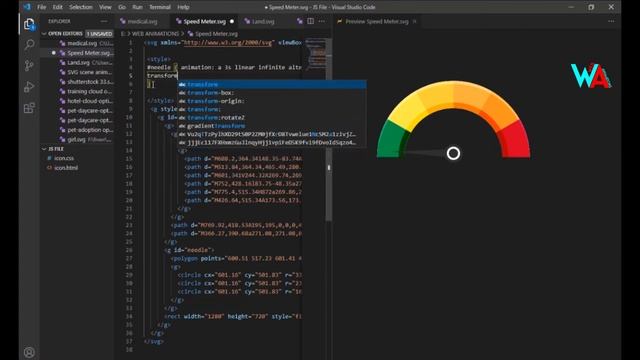Choose 'transform:rotateZ' autocomplete suggestion

click(272, 118)
